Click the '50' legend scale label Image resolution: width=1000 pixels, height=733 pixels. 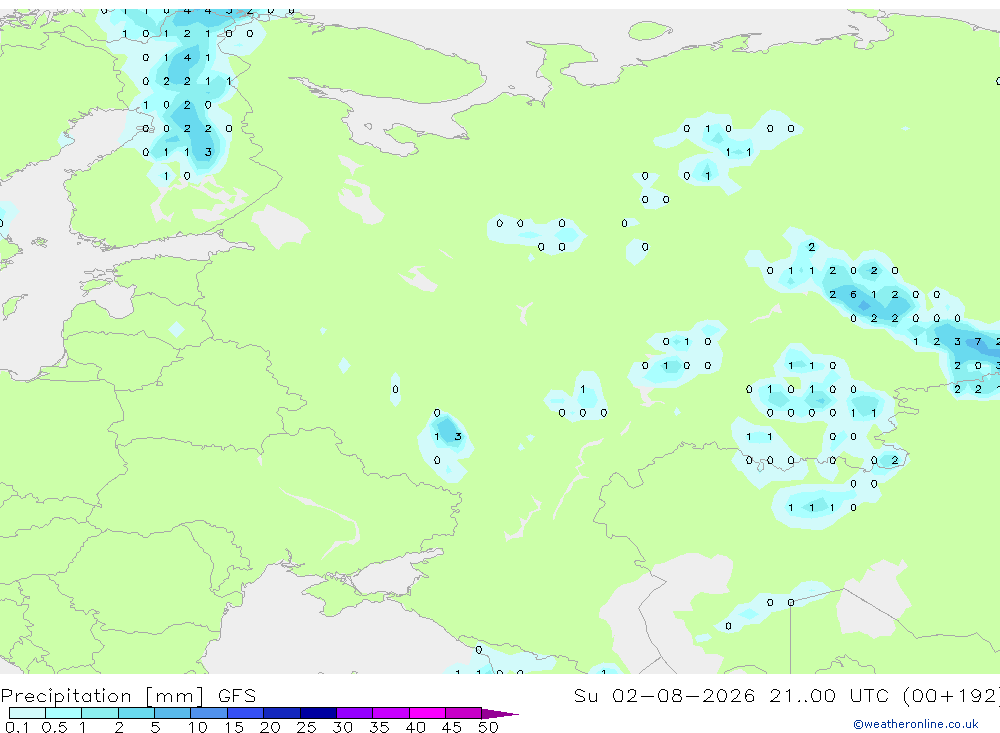coord(488,727)
